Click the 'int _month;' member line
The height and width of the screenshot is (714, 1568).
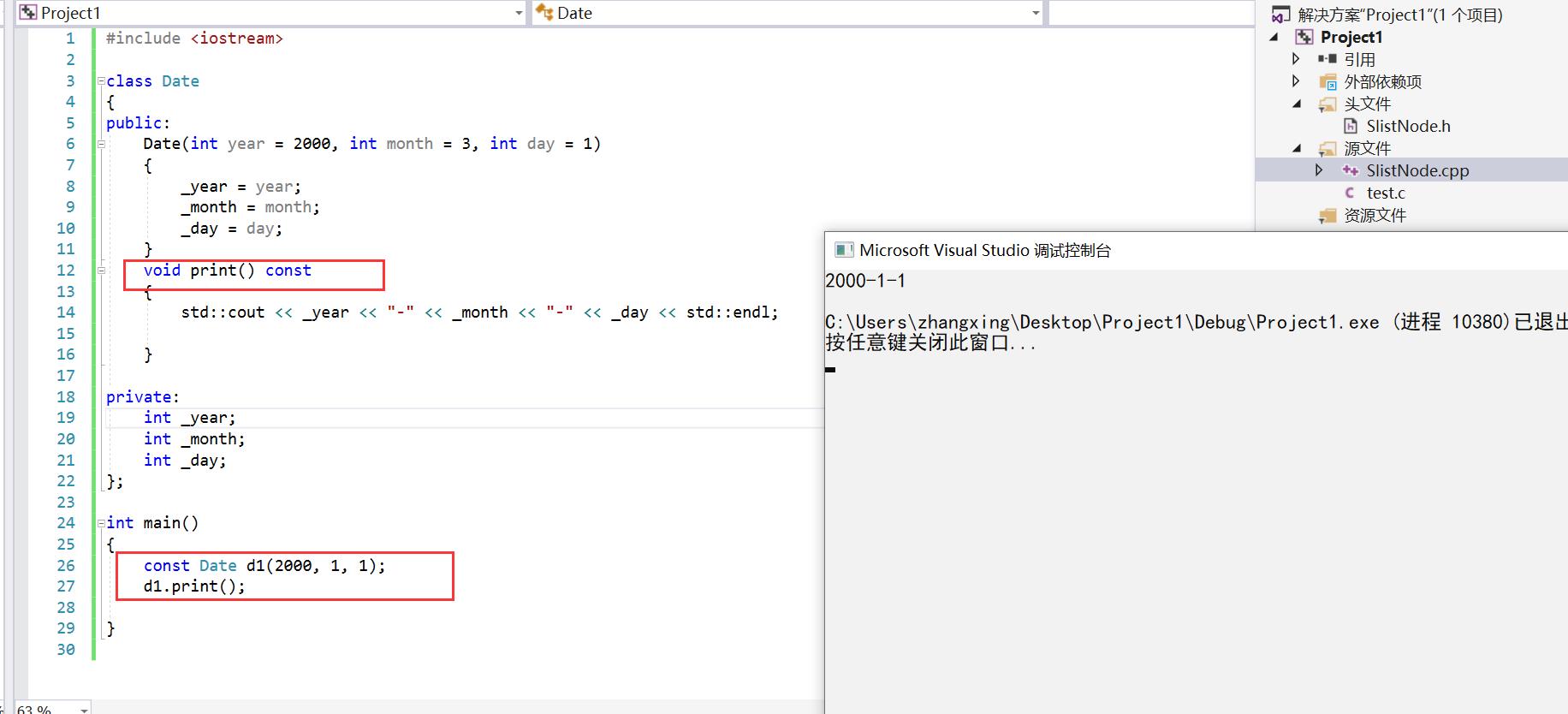(x=194, y=439)
